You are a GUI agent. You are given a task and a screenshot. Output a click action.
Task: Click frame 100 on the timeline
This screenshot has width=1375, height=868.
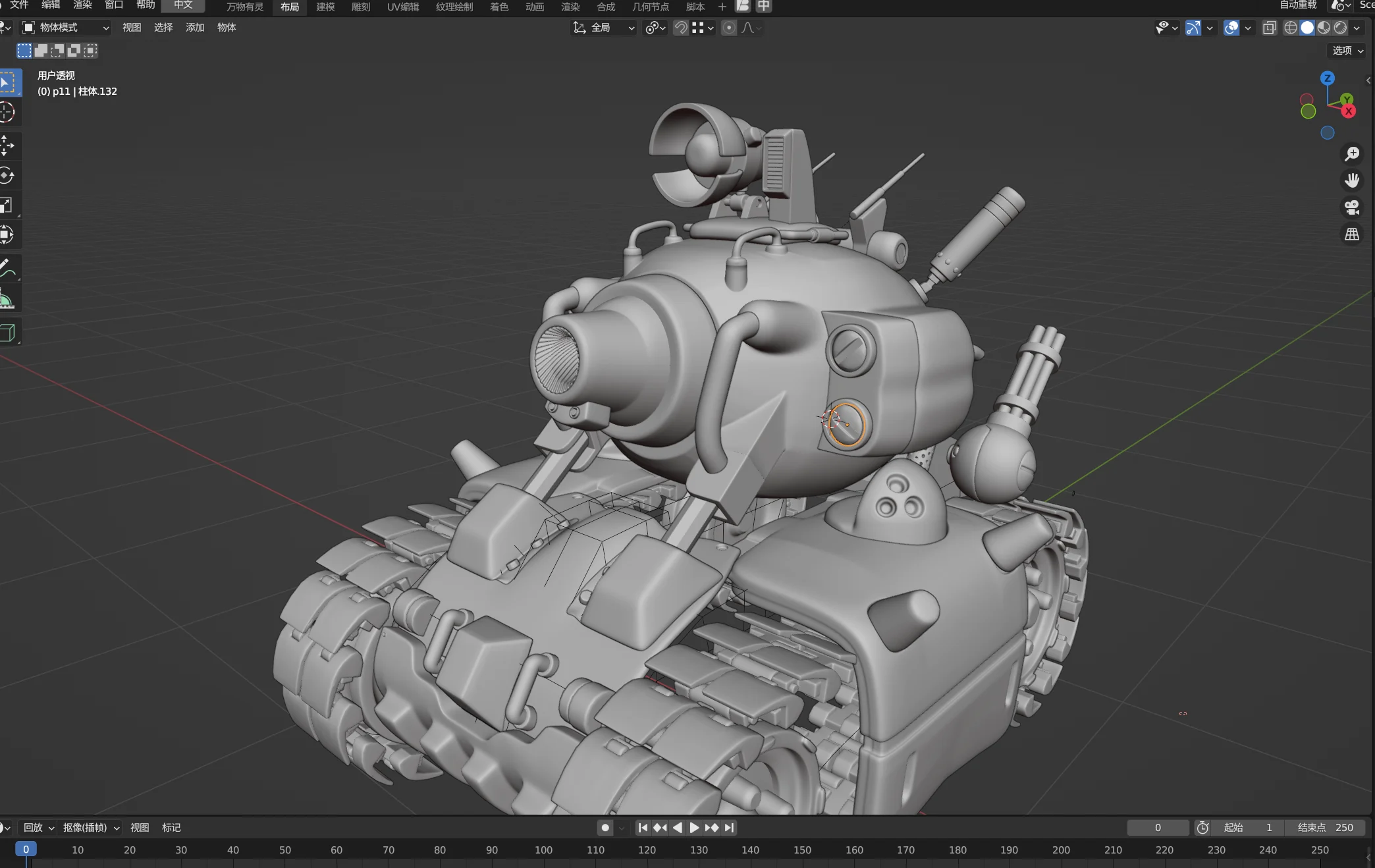tap(543, 850)
